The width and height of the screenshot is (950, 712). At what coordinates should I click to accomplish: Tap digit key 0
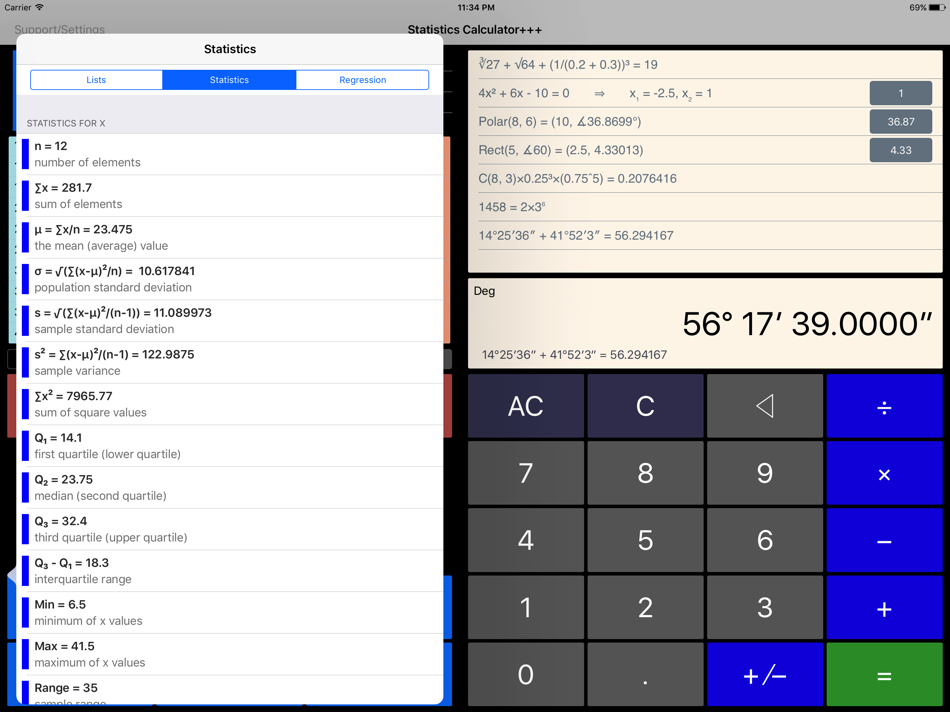[526, 674]
